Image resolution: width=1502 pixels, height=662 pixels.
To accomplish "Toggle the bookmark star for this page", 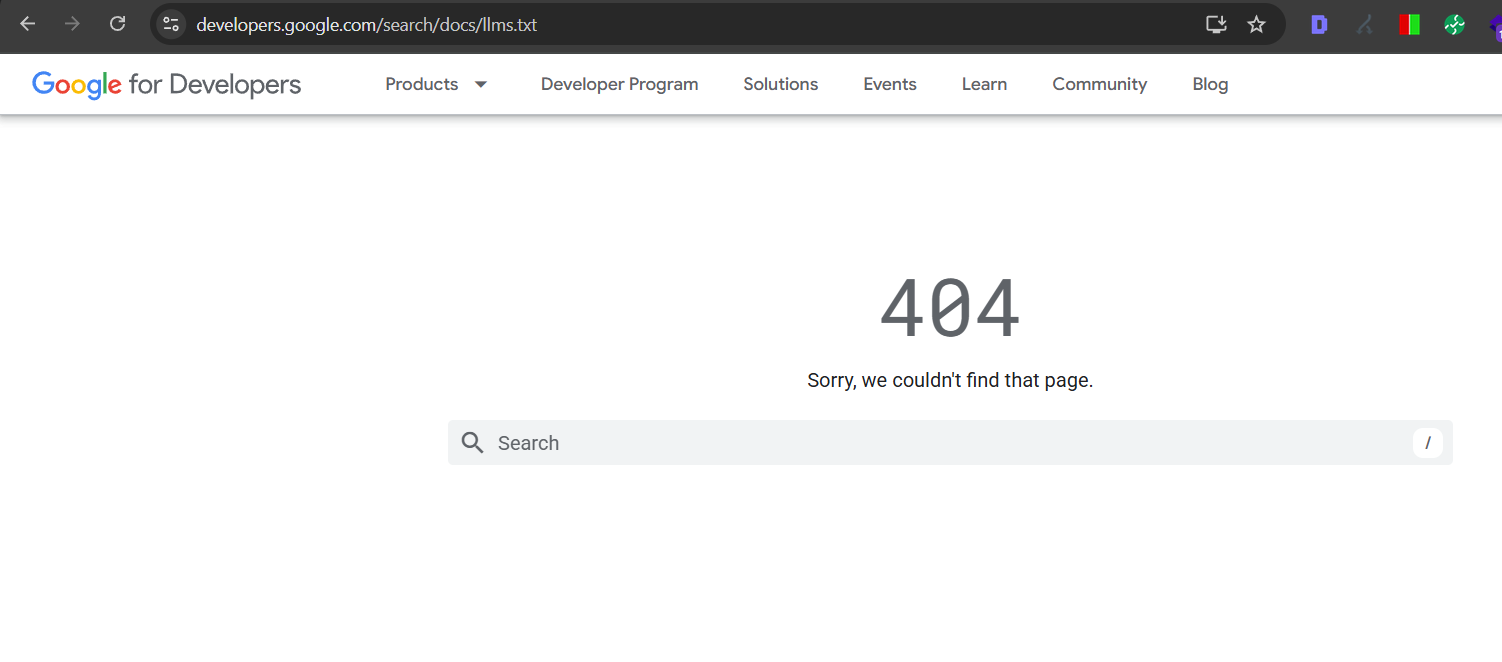I will (x=1256, y=24).
